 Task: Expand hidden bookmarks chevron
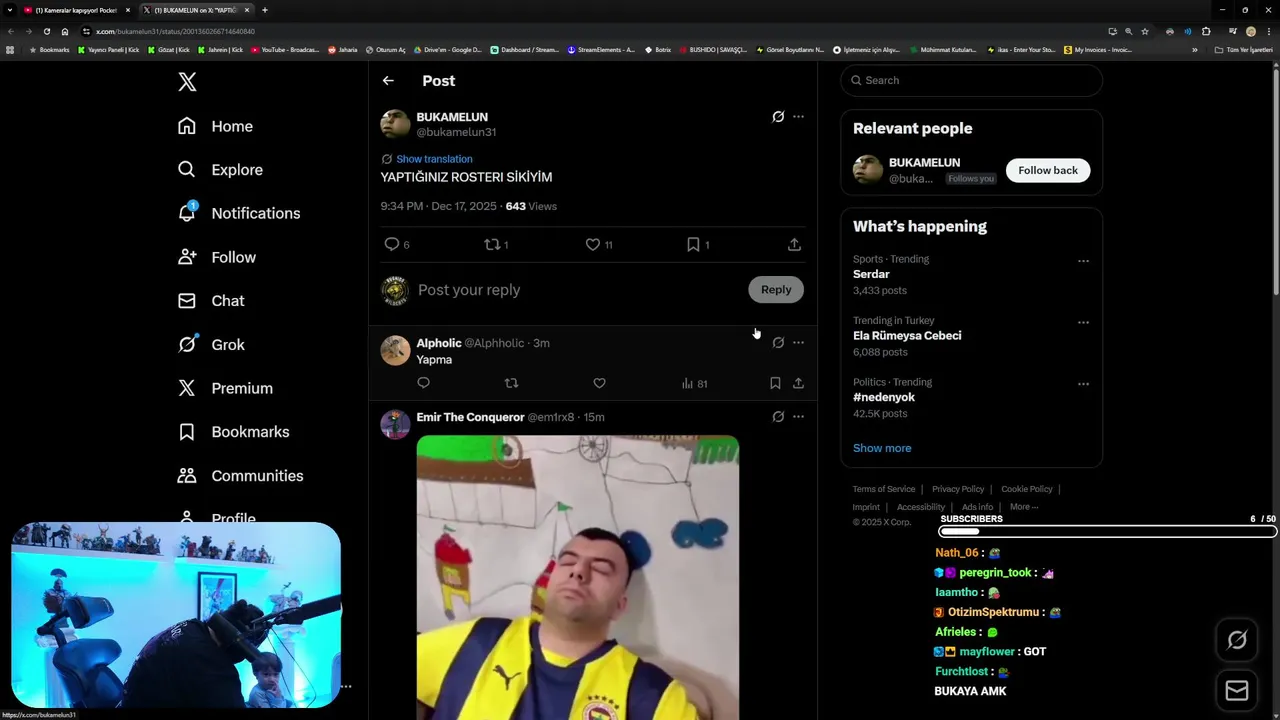[x=1194, y=50]
